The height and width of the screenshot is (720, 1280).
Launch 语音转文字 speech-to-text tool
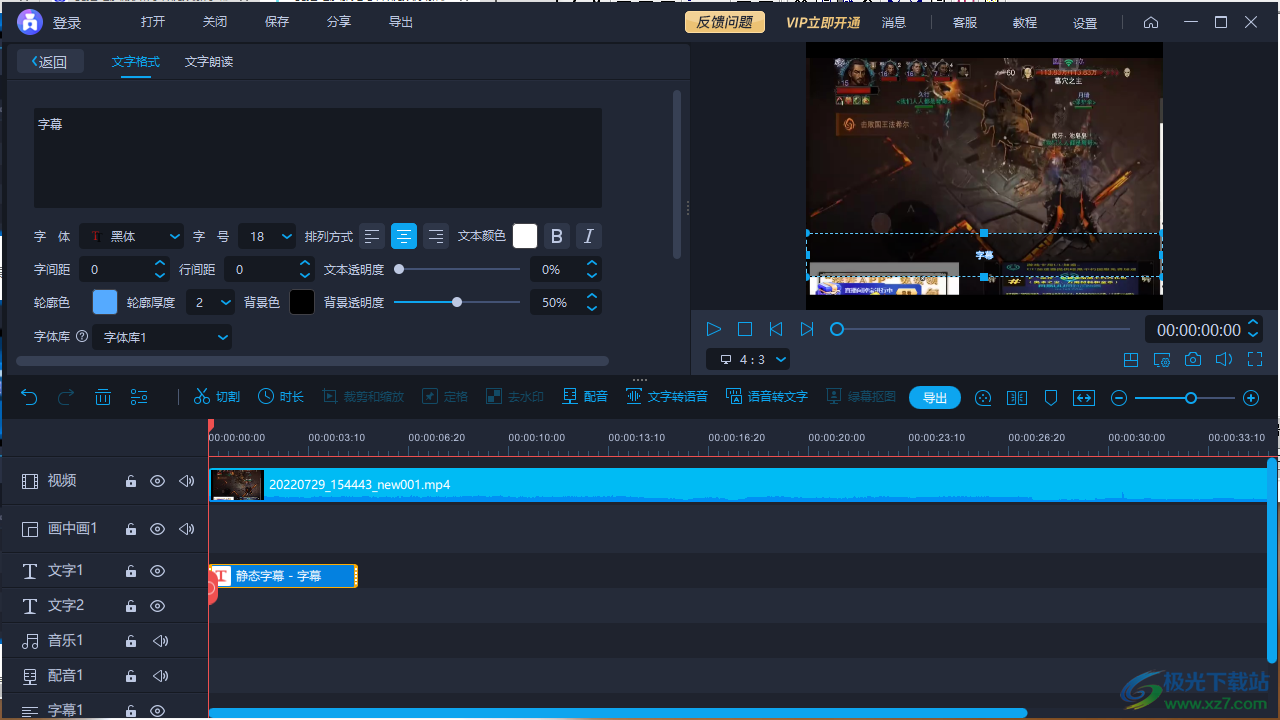pyautogui.click(x=767, y=397)
